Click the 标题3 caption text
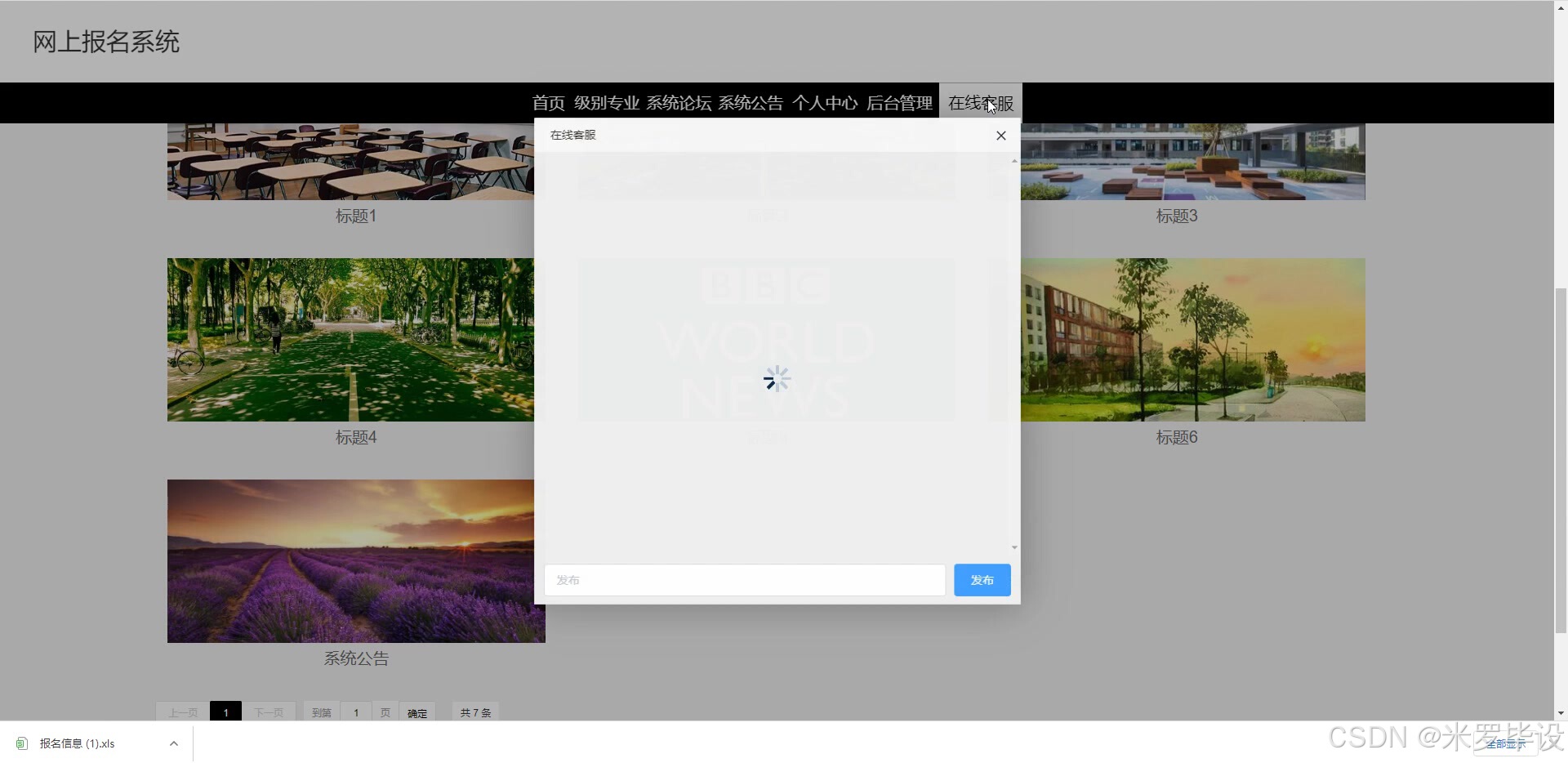 [1177, 216]
